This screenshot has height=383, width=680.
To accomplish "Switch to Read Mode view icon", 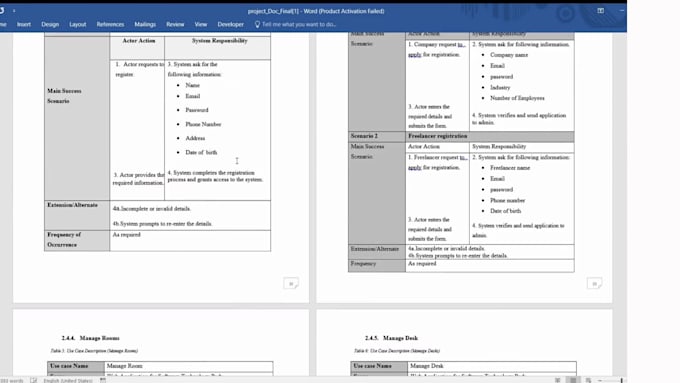I will [x=557, y=380].
